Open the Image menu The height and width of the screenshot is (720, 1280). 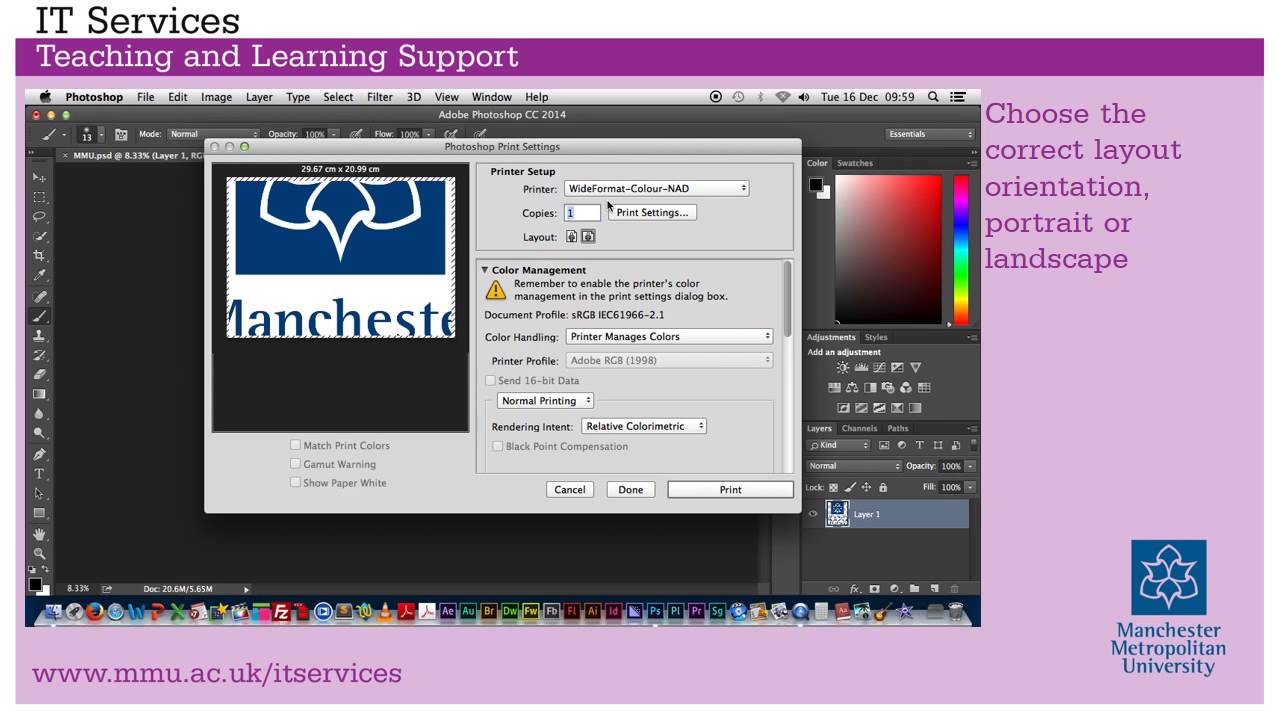[x=216, y=97]
